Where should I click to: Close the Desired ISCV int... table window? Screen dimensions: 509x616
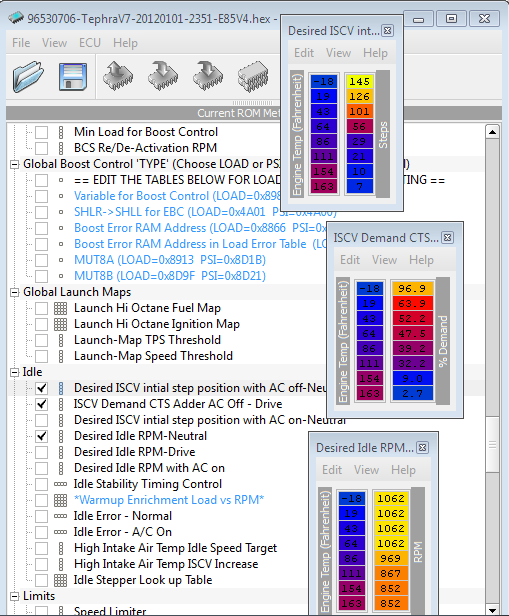click(388, 31)
